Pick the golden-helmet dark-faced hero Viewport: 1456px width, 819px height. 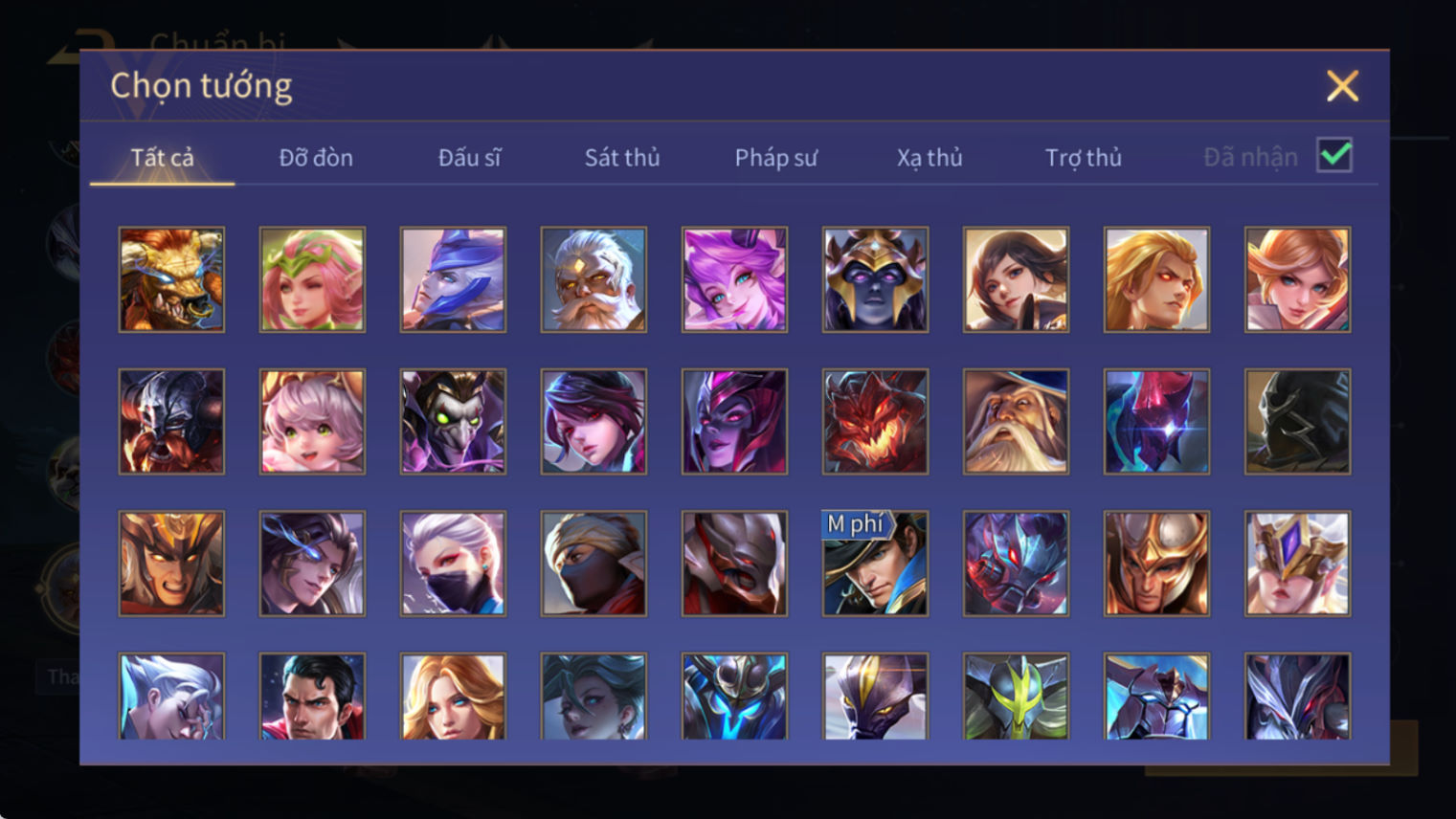875,279
